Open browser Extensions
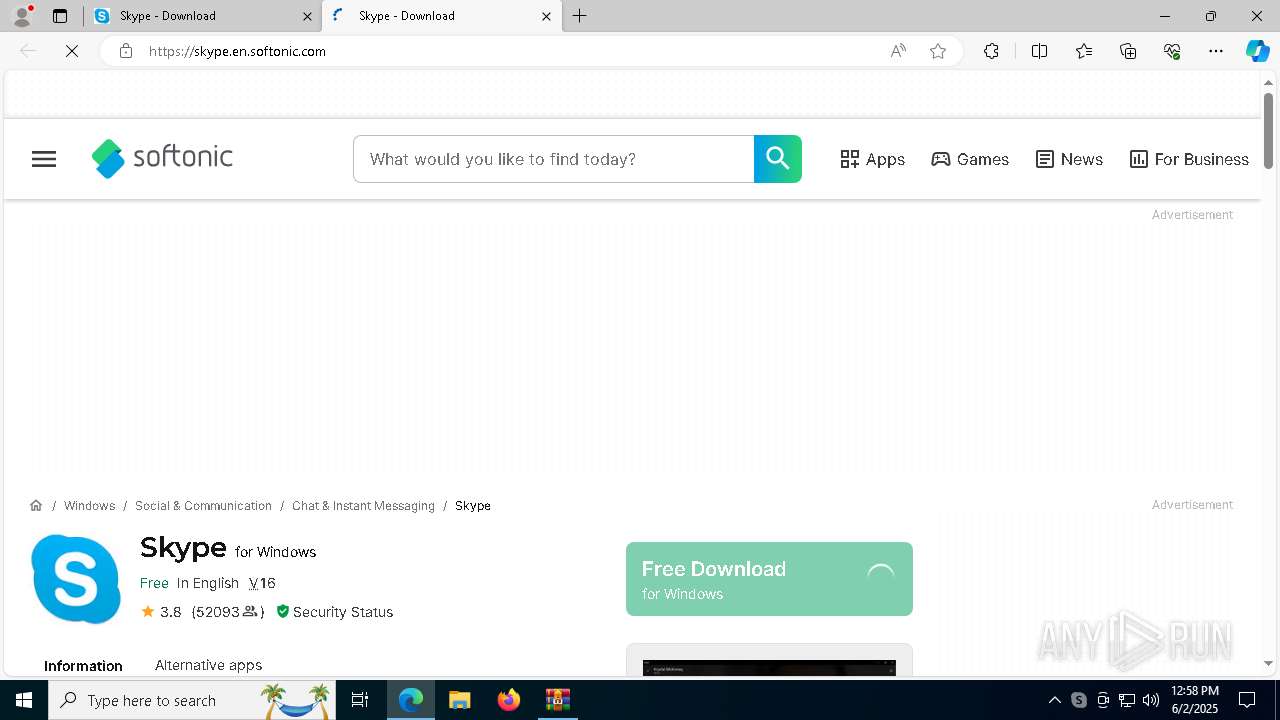This screenshot has height=720, width=1280. click(x=991, y=51)
